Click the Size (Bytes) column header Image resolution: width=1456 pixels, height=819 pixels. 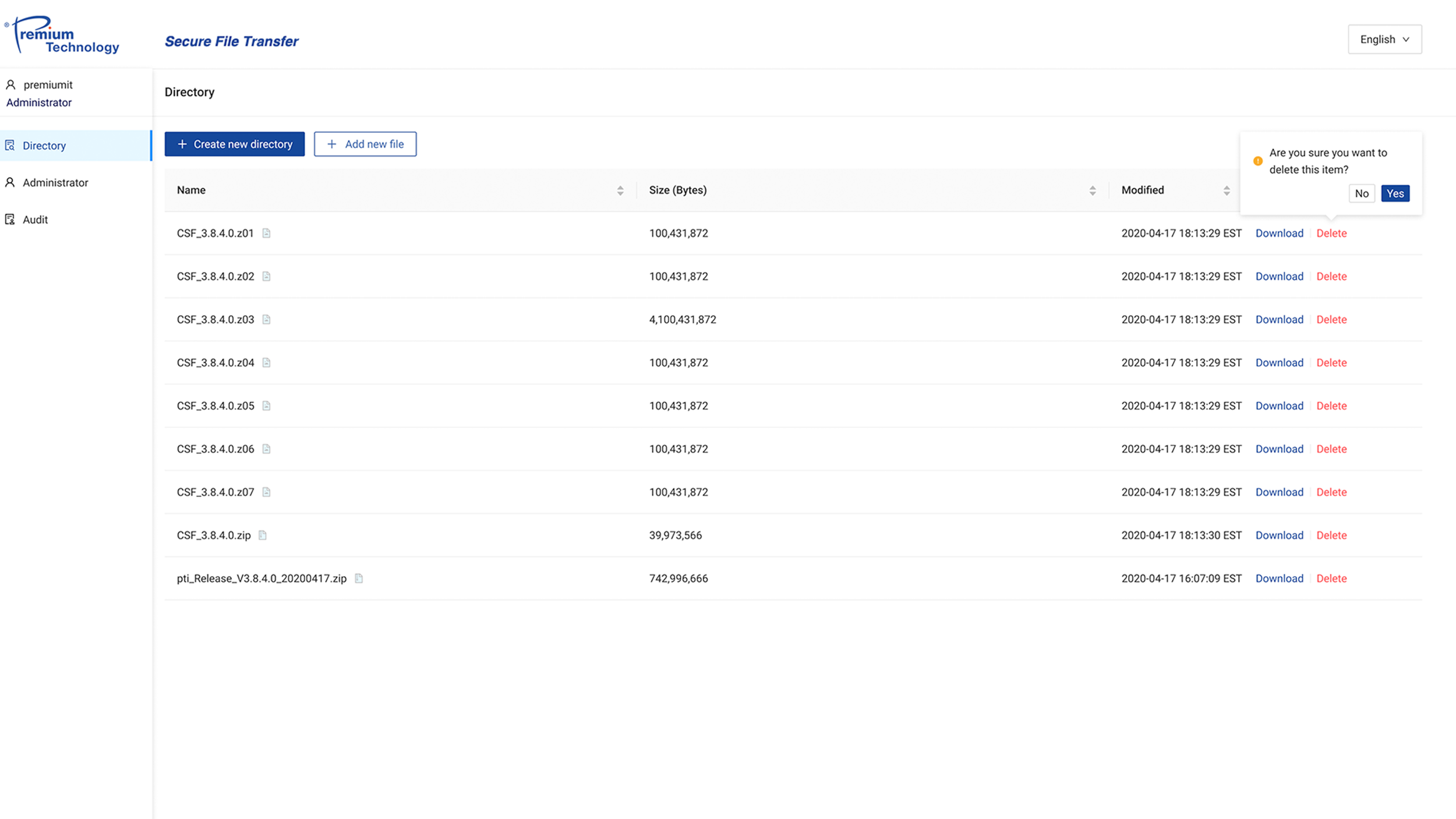(x=873, y=190)
